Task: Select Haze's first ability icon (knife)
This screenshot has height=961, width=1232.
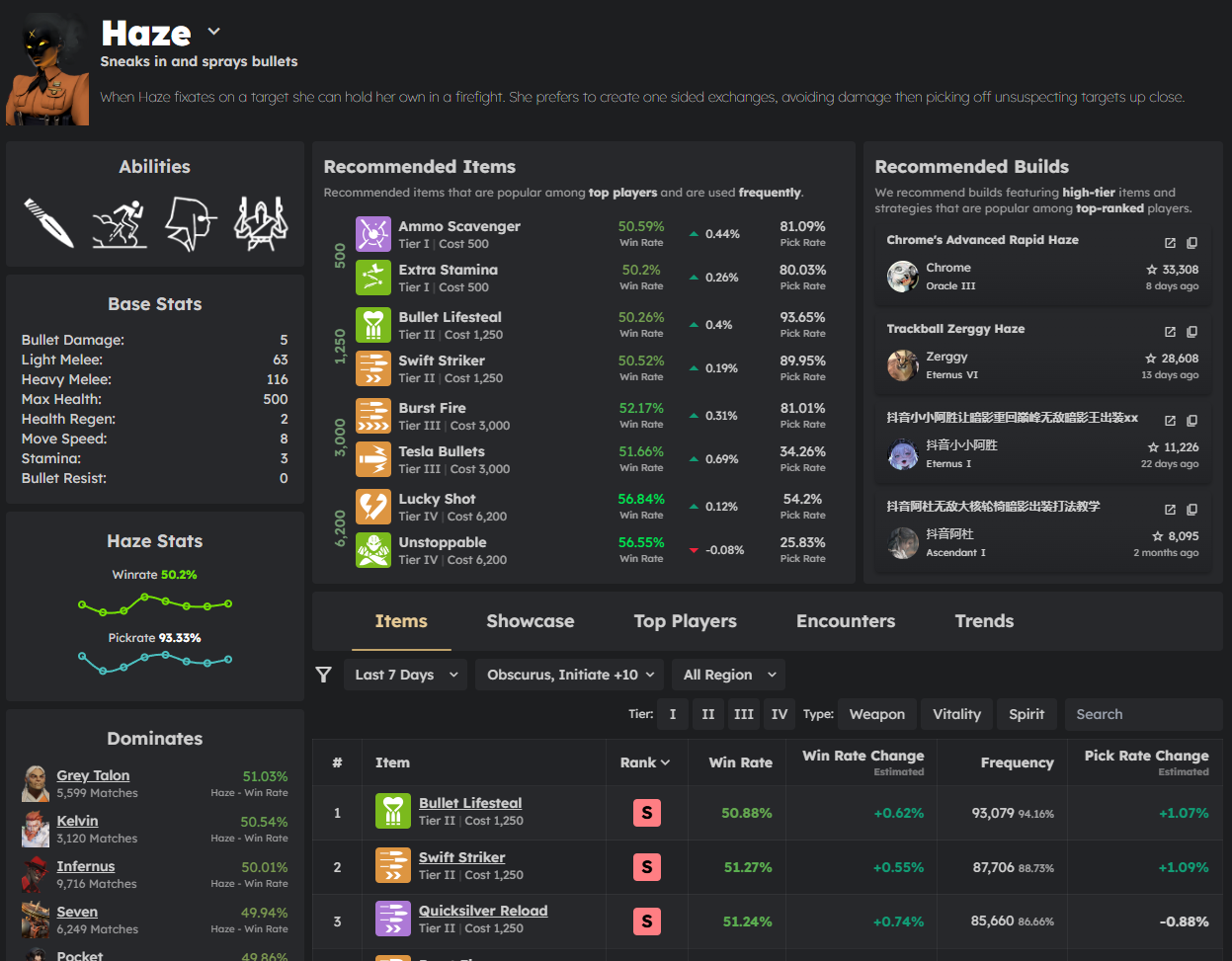Action: 47,224
